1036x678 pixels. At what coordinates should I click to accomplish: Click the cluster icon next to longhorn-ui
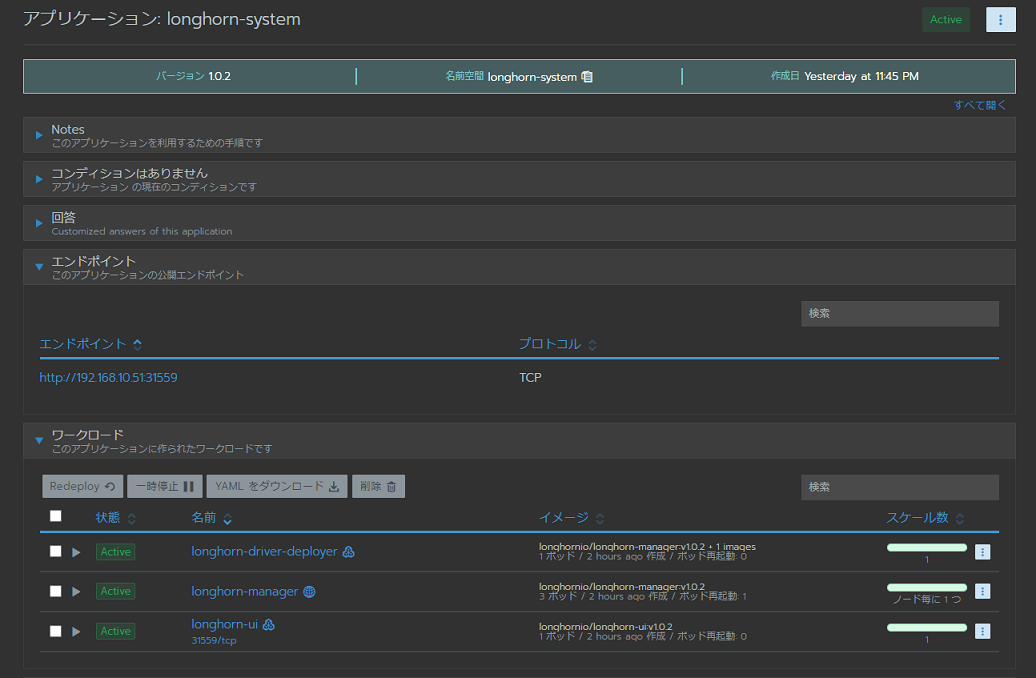pos(268,624)
